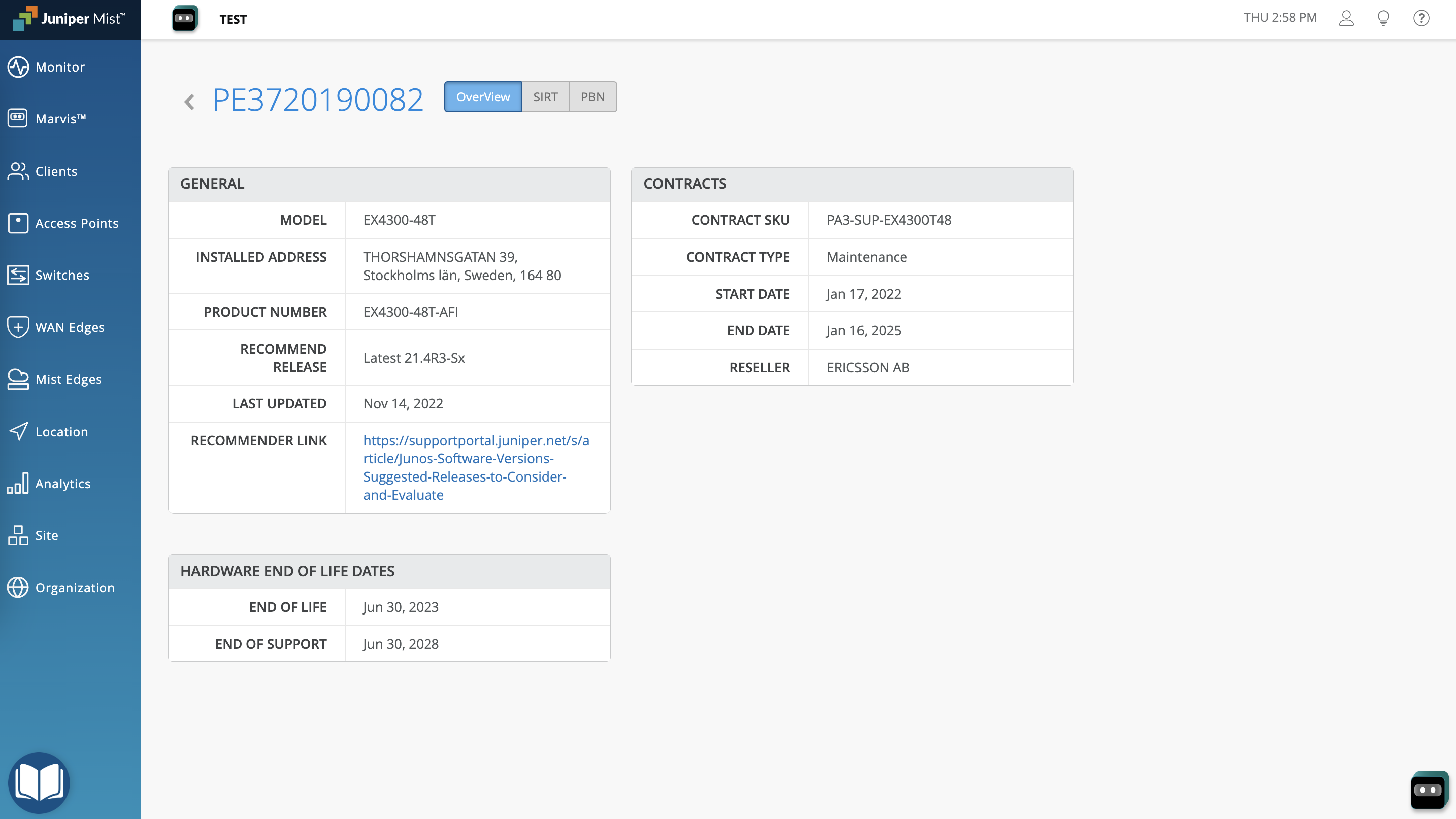Go to Clients page

coord(56,171)
